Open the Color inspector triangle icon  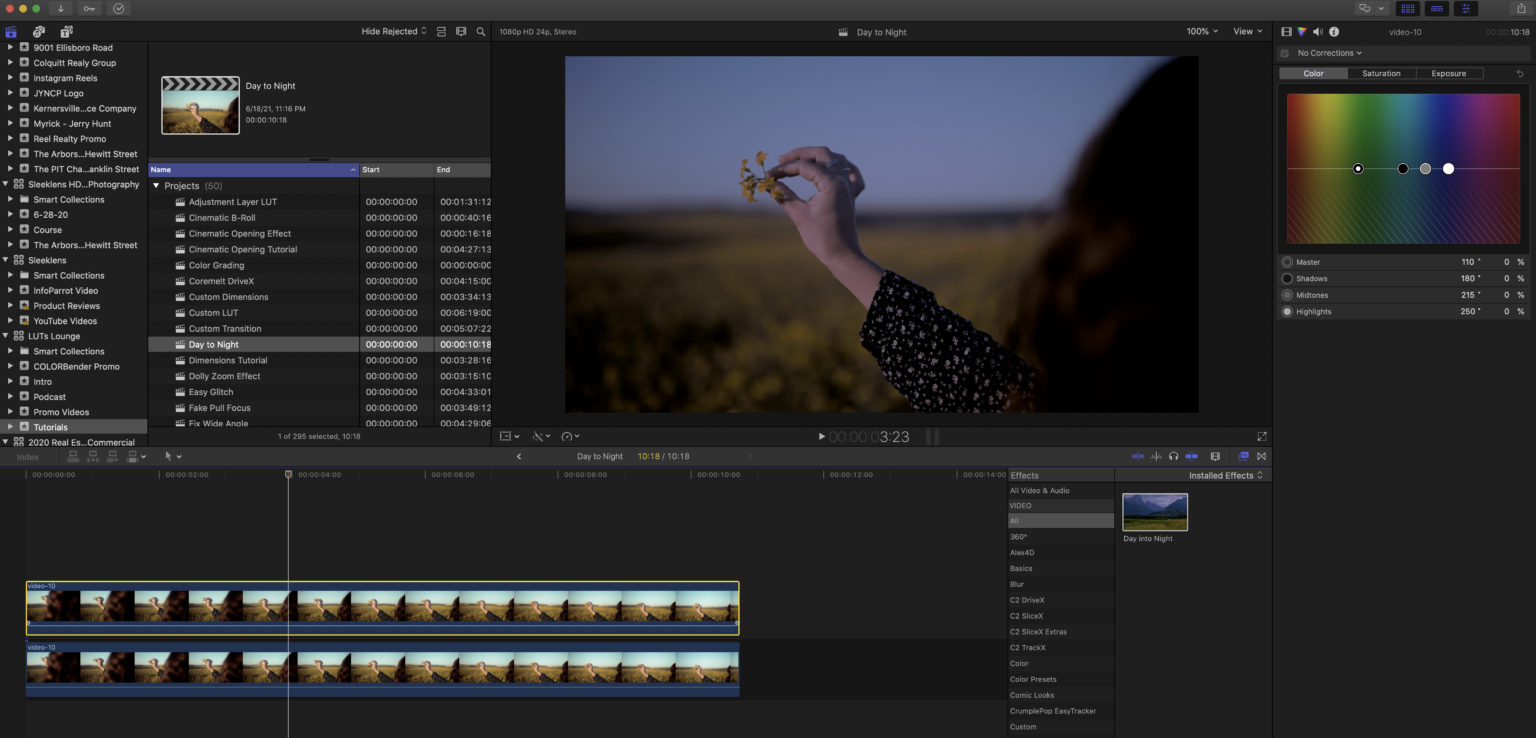1302,32
